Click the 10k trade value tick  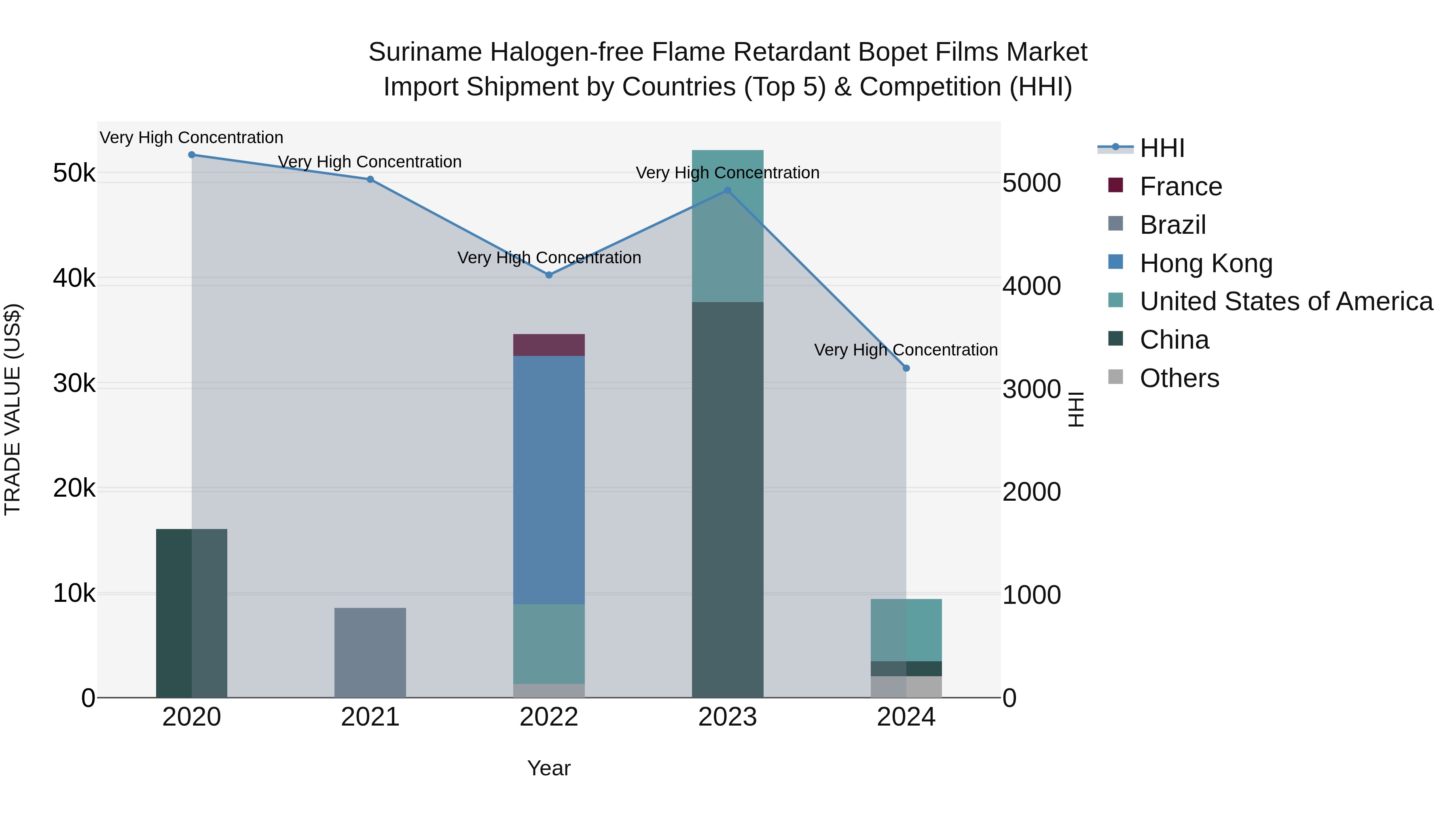point(74,593)
